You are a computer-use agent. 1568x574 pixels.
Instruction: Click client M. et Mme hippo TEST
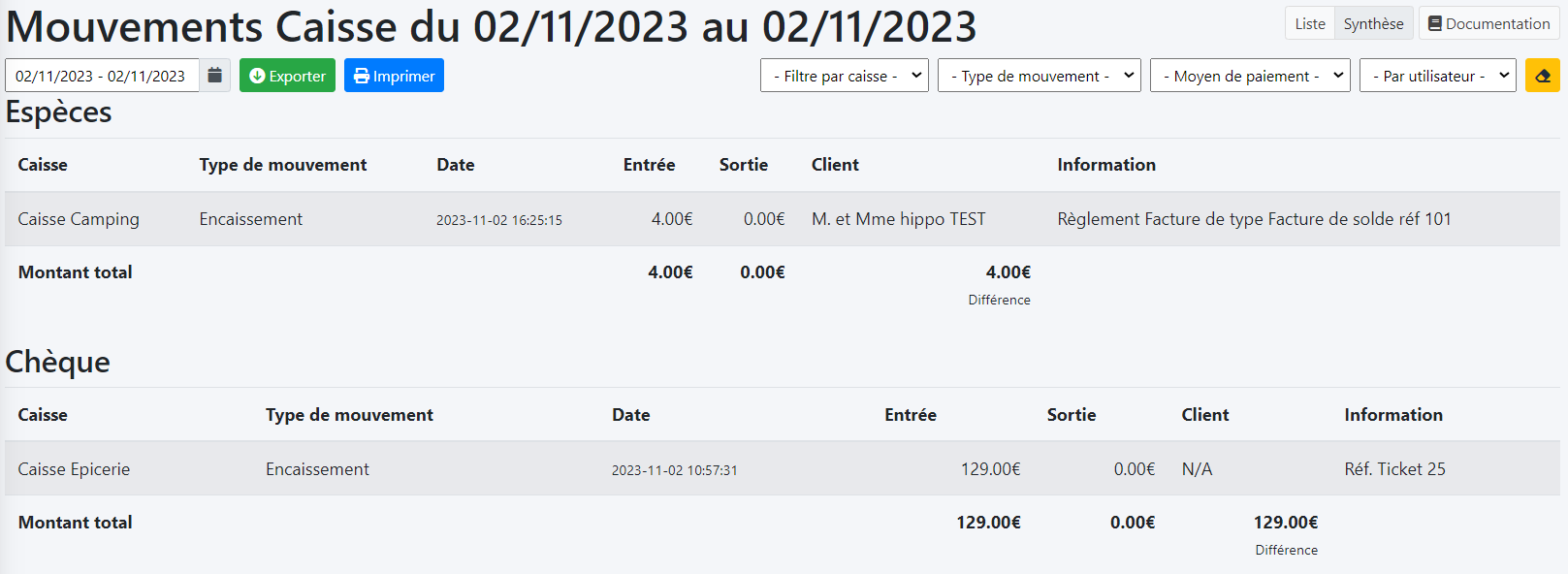pos(898,219)
